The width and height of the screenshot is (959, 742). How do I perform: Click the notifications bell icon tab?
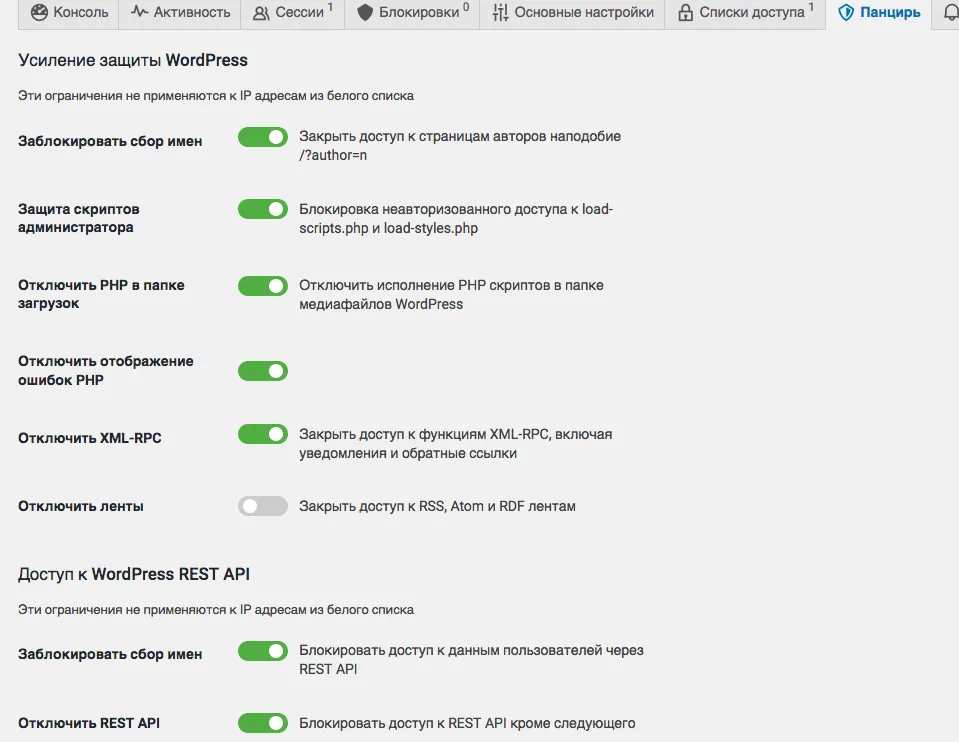pos(950,13)
